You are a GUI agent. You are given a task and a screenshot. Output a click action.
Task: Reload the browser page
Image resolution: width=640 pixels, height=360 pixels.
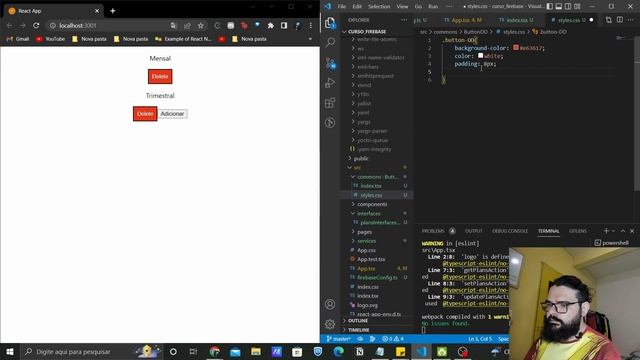[36, 25]
